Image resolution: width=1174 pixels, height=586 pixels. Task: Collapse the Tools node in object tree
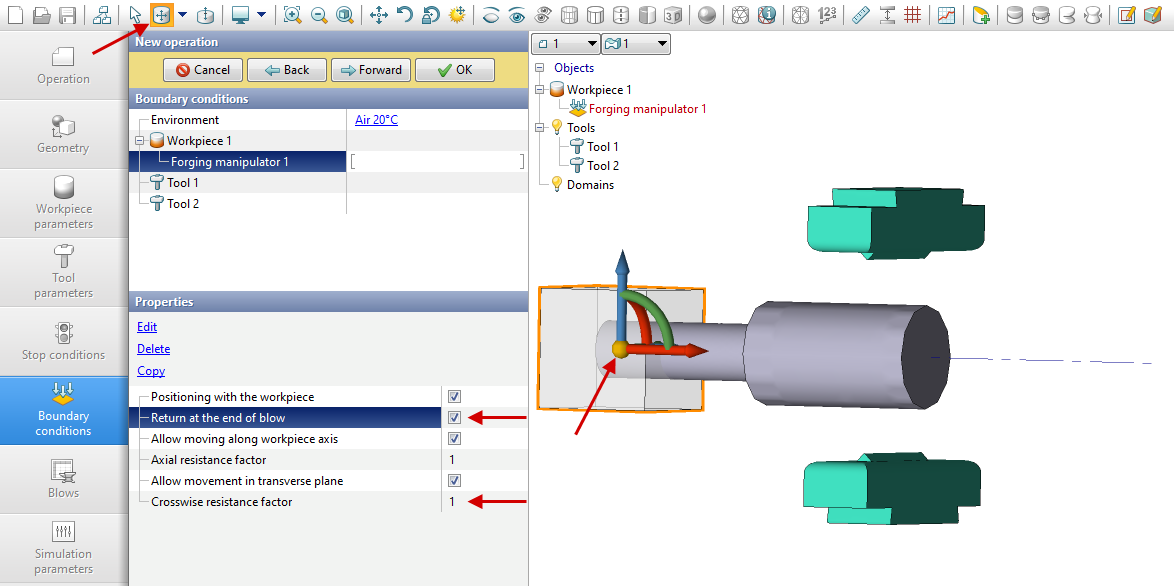click(x=541, y=128)
